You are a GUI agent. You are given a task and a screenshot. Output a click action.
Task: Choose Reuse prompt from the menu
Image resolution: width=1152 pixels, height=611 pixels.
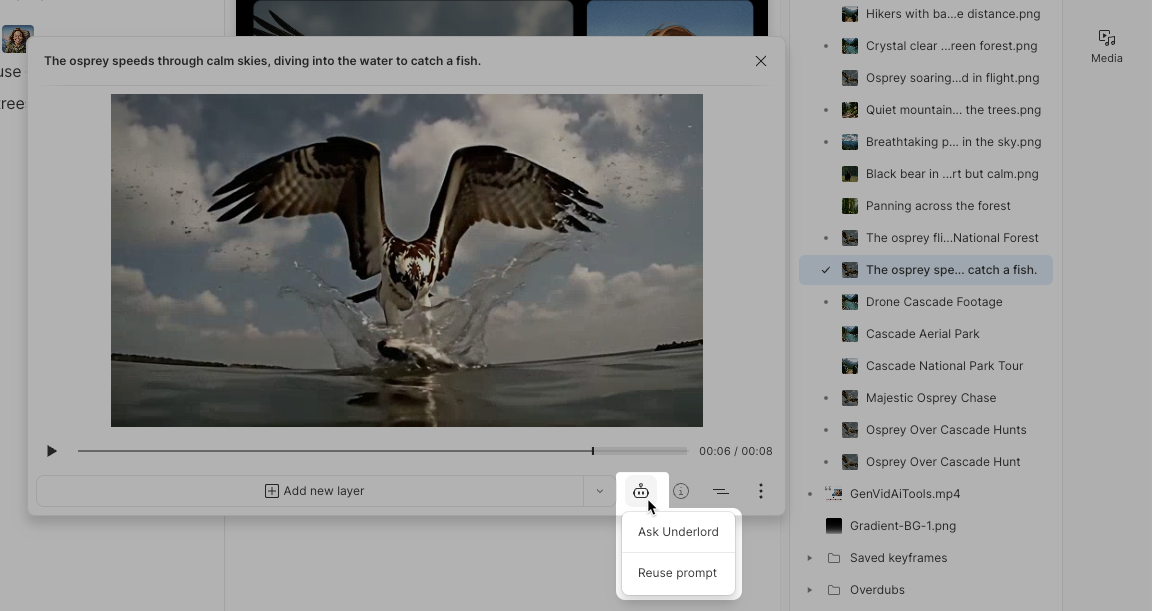[x=677, y=573]
